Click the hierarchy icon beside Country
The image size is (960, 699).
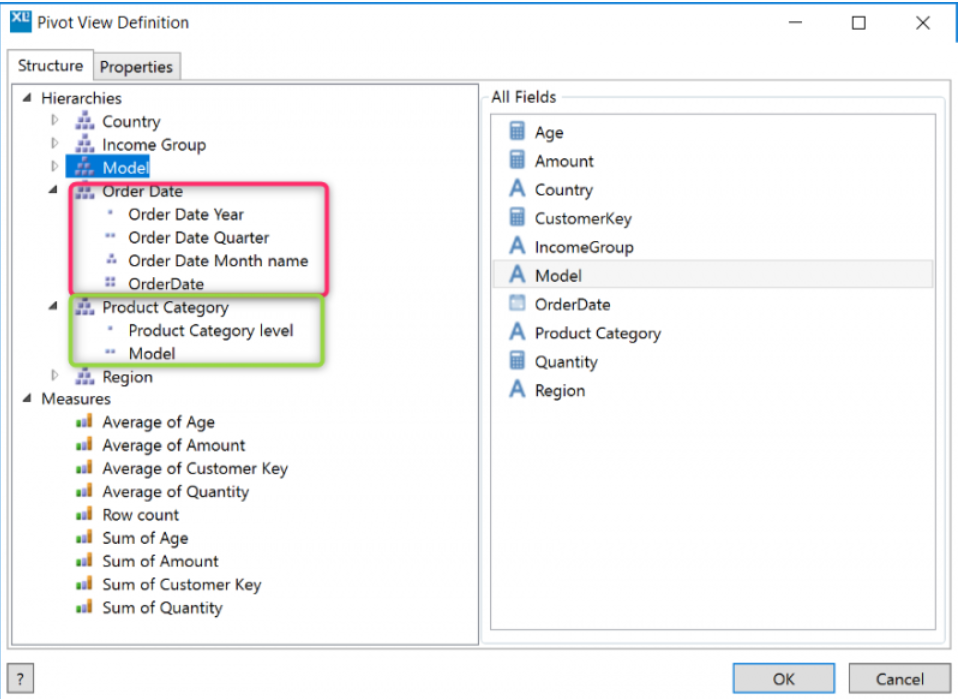point(85,121)
